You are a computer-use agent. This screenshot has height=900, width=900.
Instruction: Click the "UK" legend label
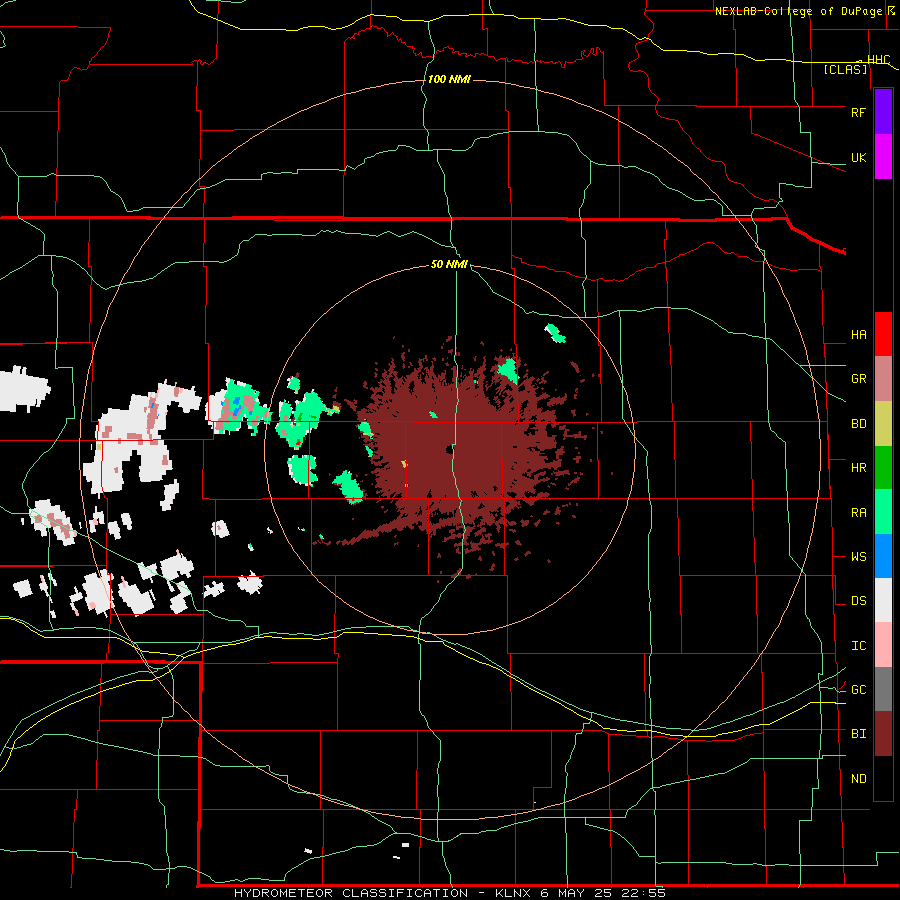pos(858,157)
